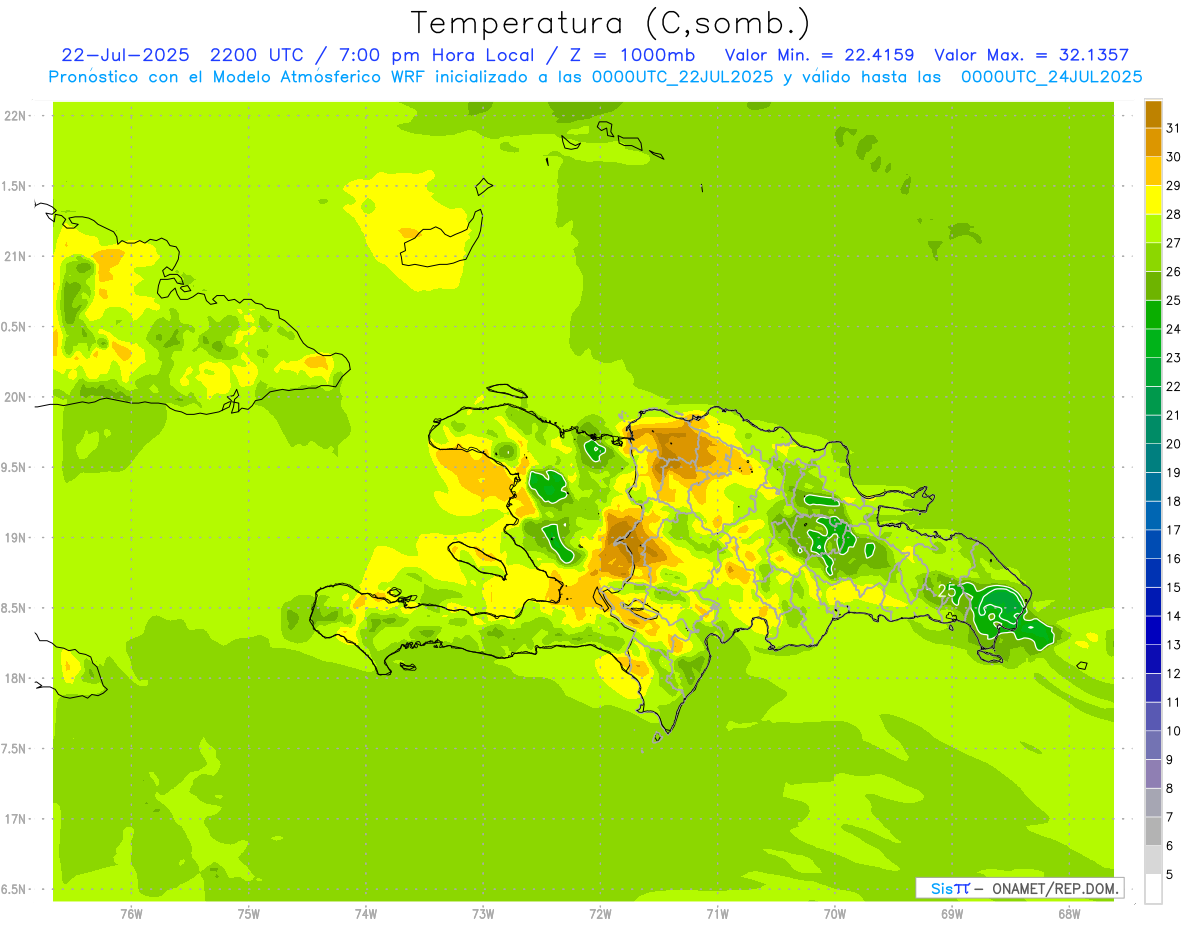Click the '24' value on the color scale

point(1174,329)
